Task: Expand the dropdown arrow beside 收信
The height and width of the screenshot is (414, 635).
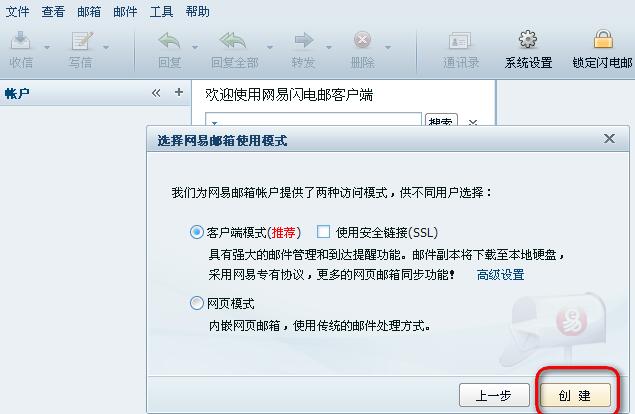Action: (47, 47)
